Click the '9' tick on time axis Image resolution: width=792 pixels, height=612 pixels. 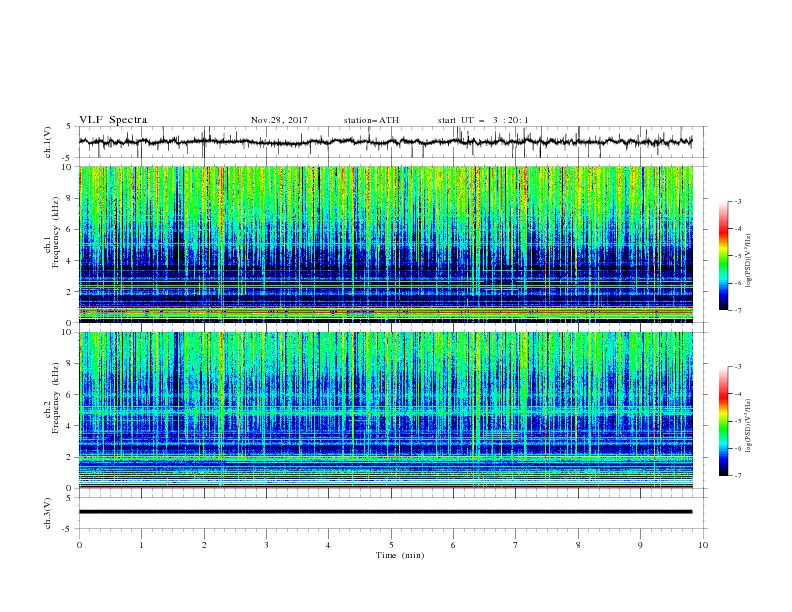(640, 545)
